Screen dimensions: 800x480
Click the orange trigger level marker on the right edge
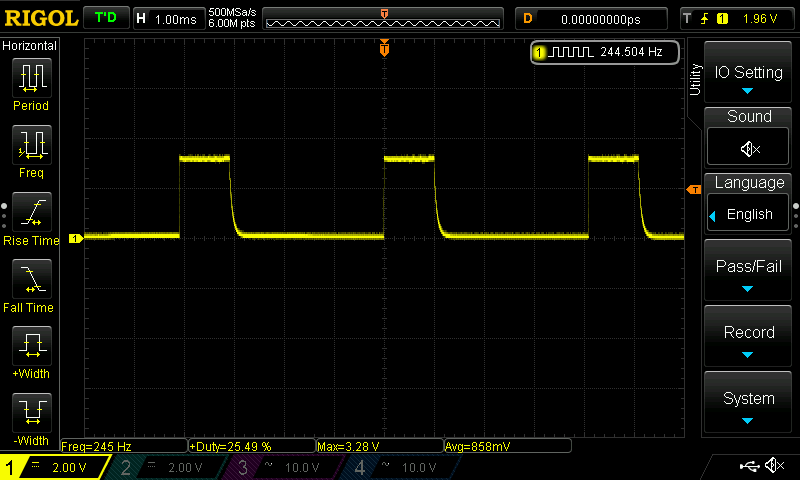(694, 190)
